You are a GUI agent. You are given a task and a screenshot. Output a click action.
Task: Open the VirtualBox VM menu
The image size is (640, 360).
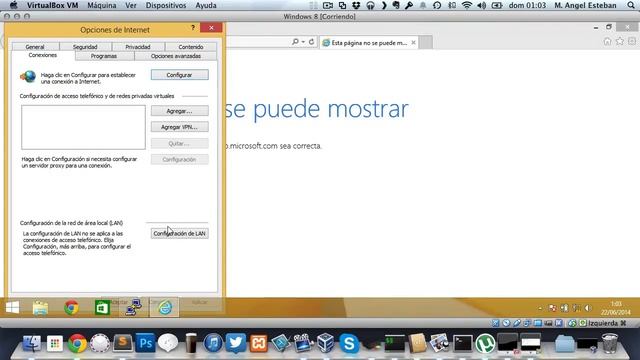pos(52,5)
